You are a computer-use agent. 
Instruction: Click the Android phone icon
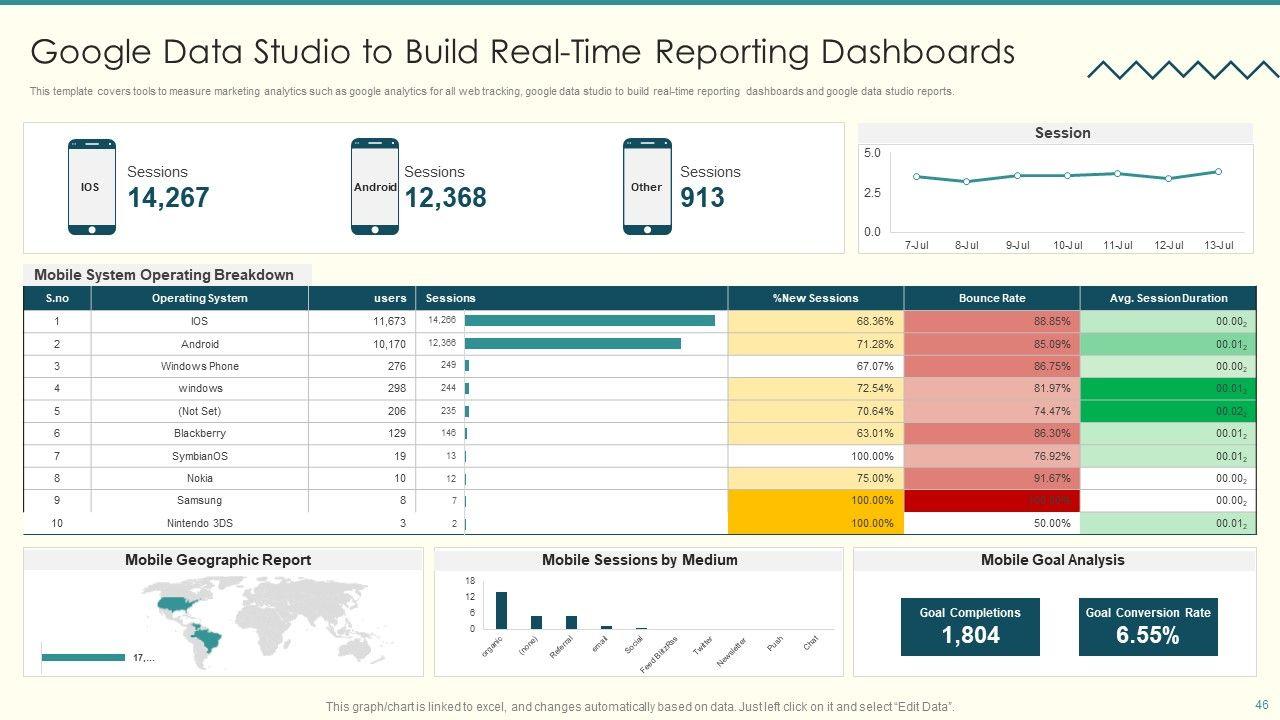[x=375, y=187]
